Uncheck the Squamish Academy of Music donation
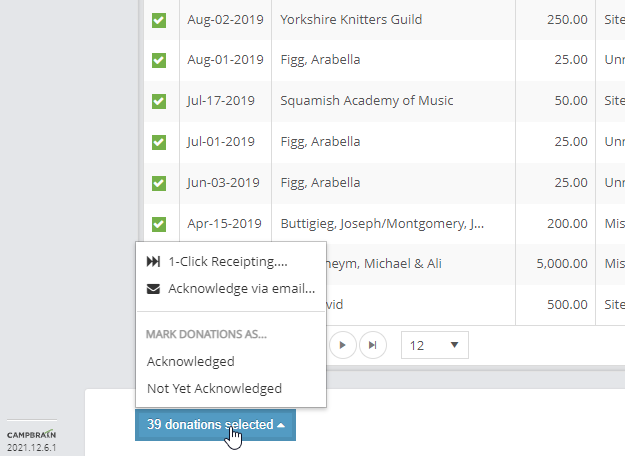This screenshot has width=625, height=456. point(159,101)
